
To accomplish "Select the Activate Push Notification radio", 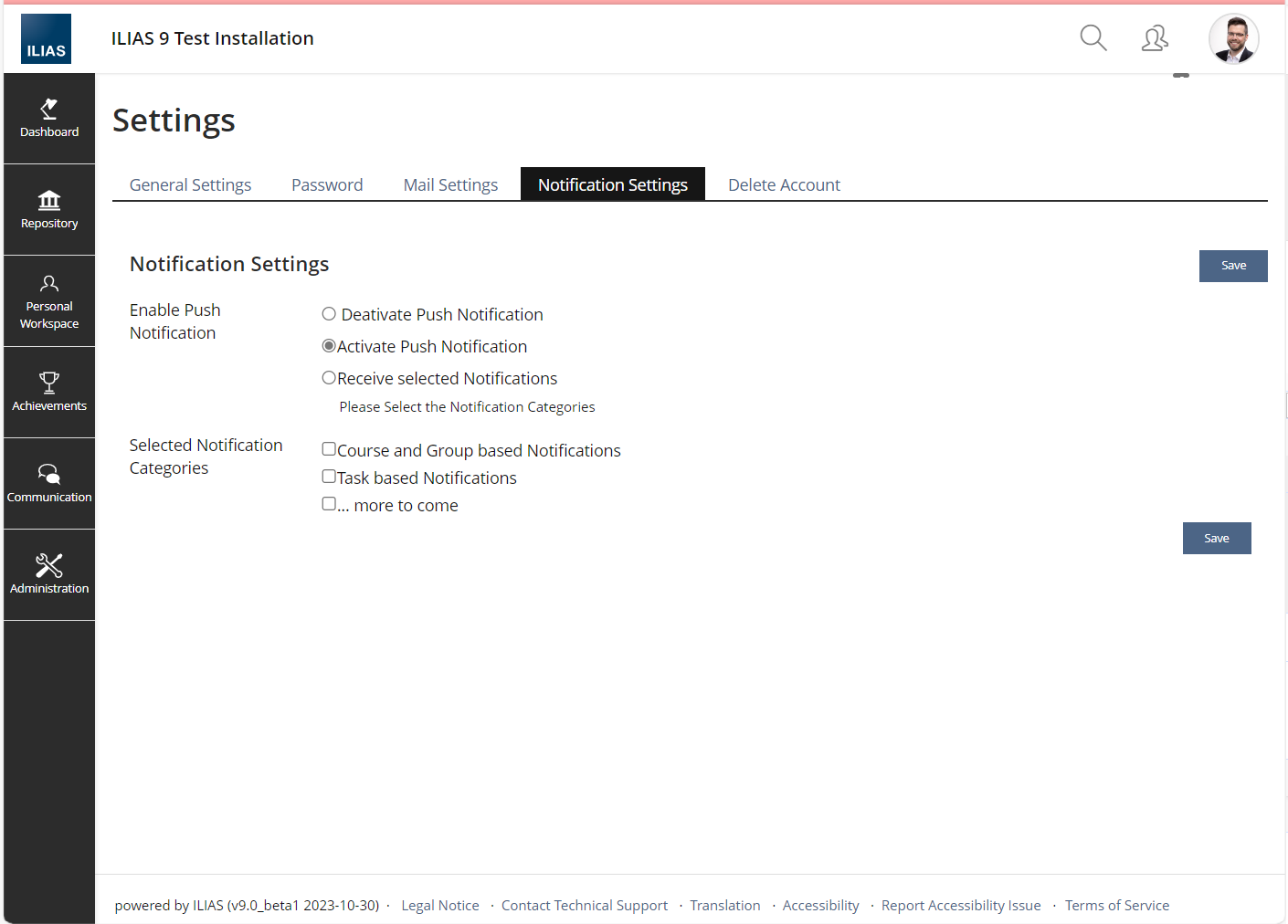I will (x=329, y=346).
